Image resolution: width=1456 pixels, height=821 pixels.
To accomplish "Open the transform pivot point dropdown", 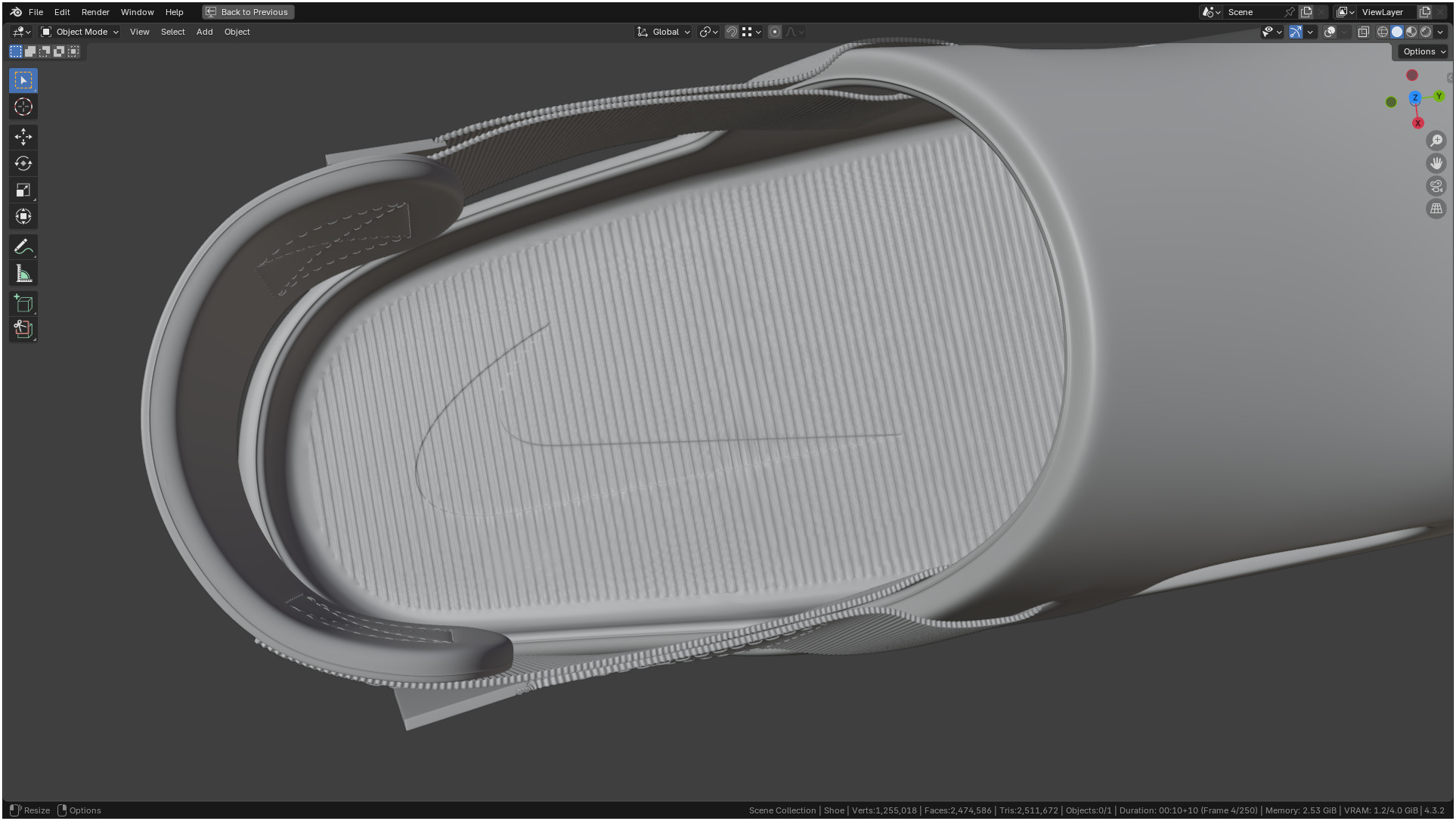I will pyautogui.click(x=708, y=32).
